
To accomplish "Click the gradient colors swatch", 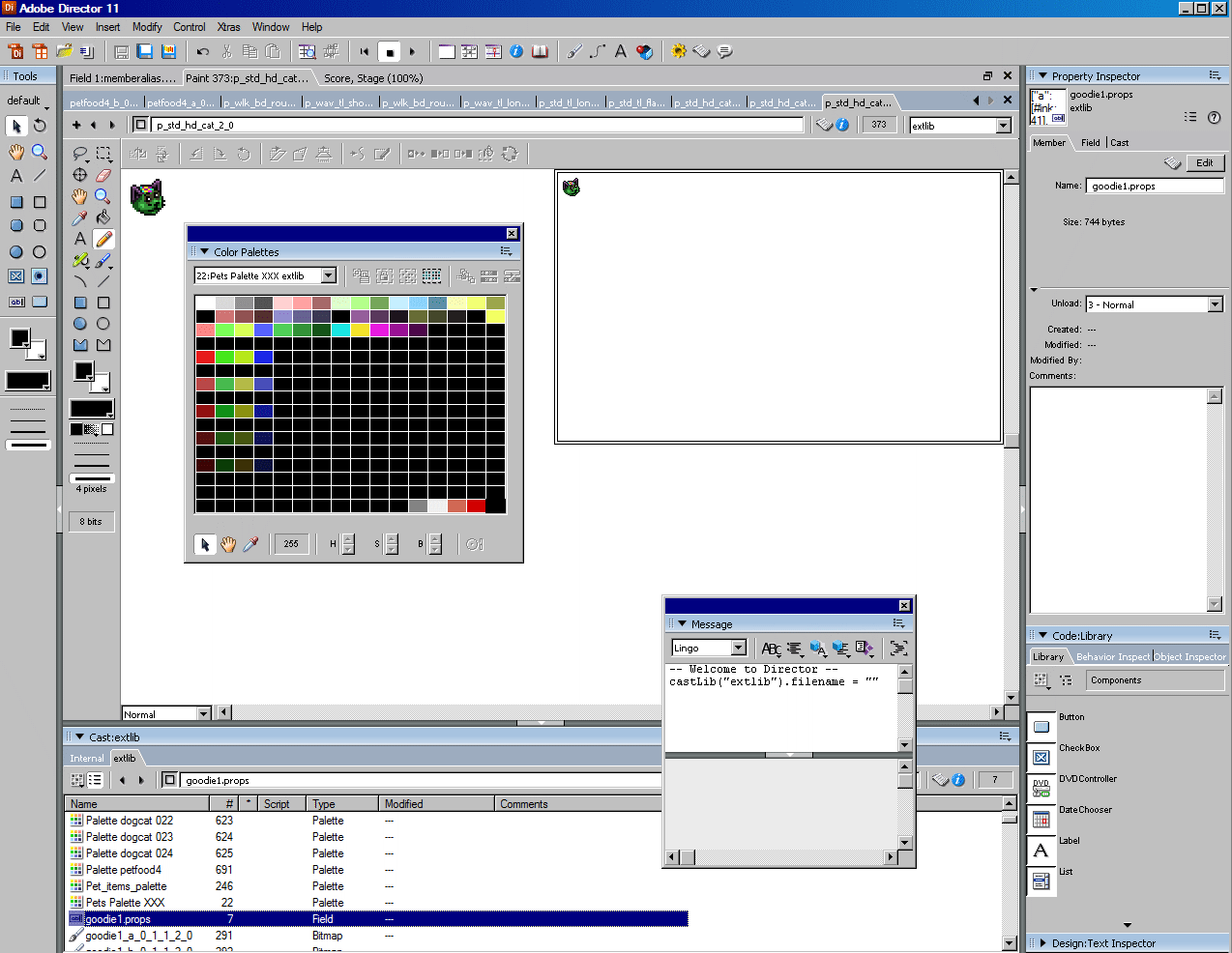I will [91, 429].
